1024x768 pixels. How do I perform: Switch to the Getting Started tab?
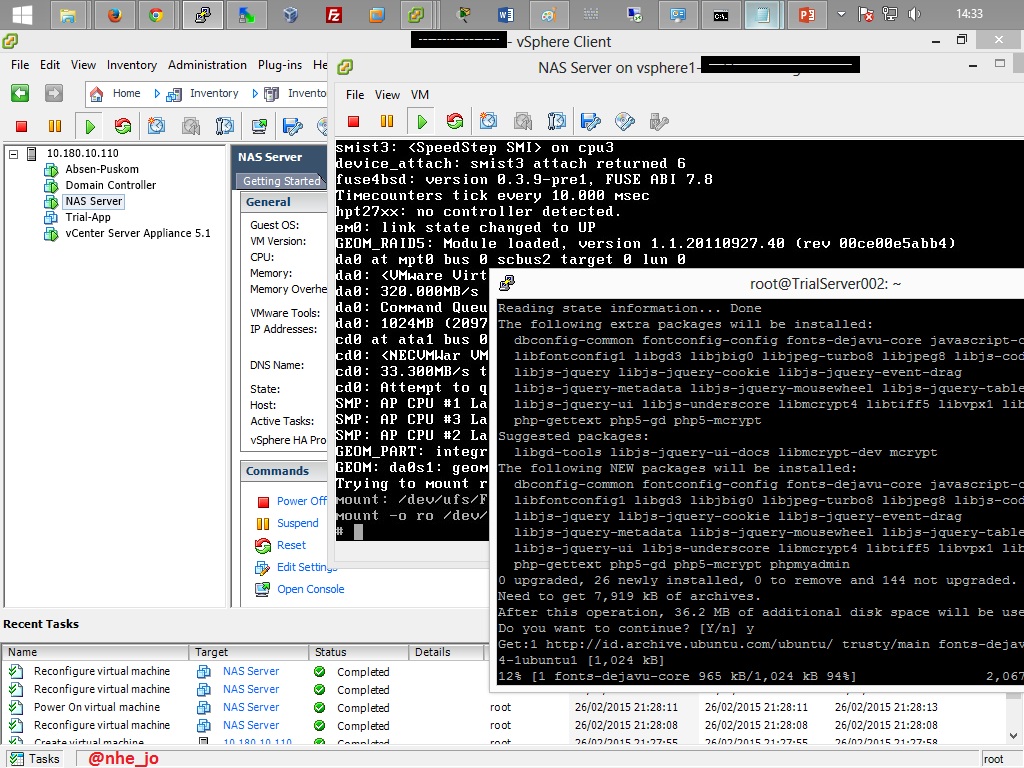281,181
